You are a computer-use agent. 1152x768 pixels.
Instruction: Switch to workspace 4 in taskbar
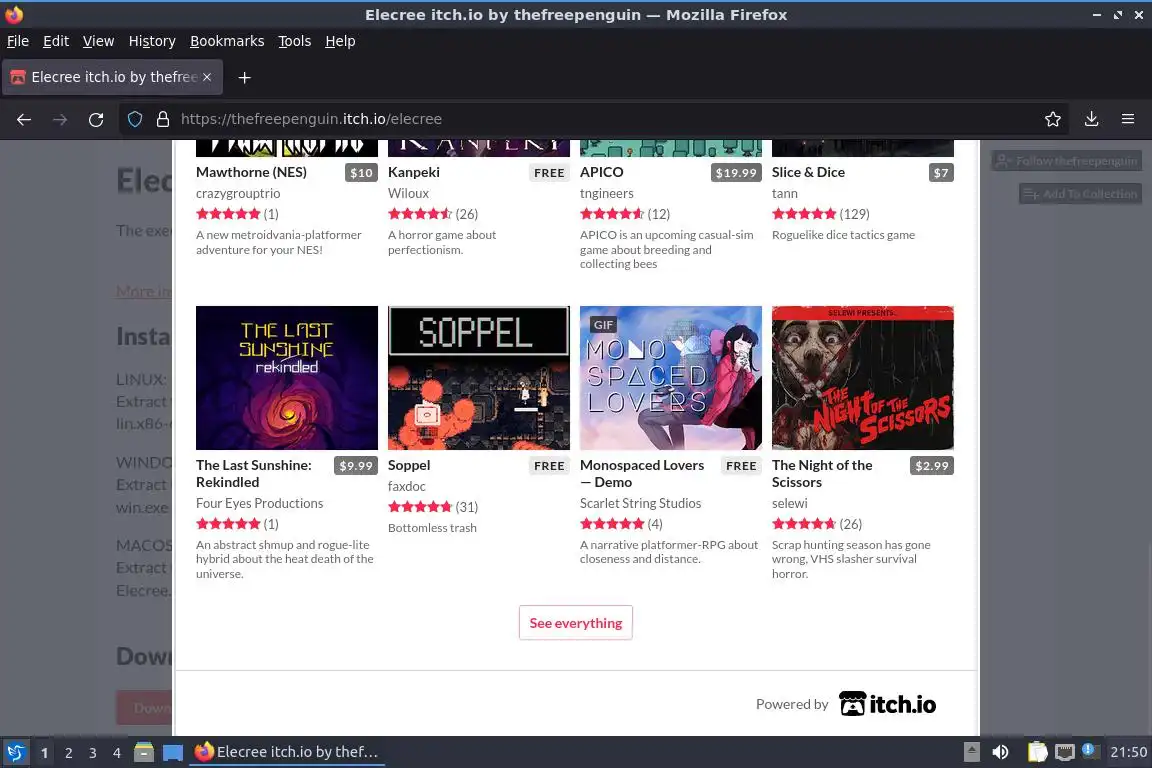(x=117, y=753)
